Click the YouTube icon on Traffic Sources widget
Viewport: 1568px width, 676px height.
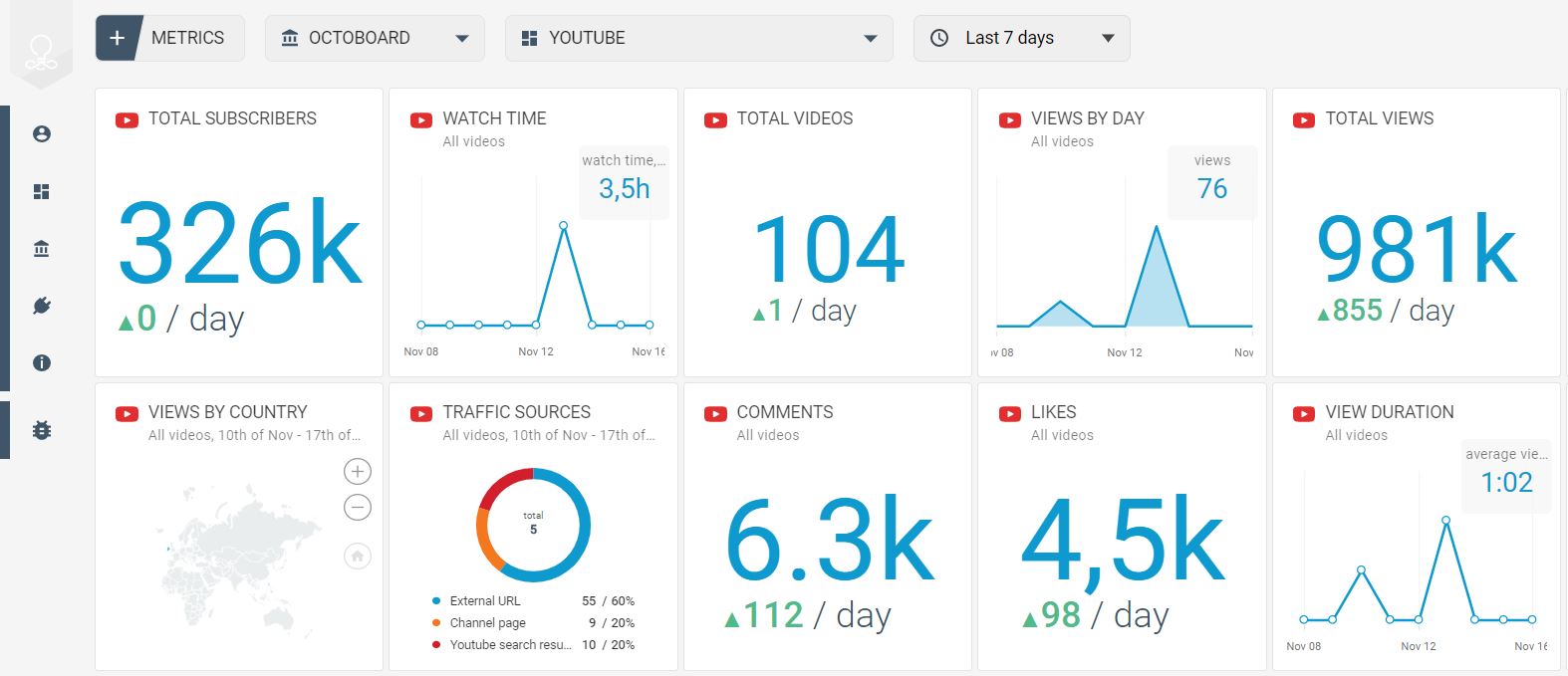(421, 414)
